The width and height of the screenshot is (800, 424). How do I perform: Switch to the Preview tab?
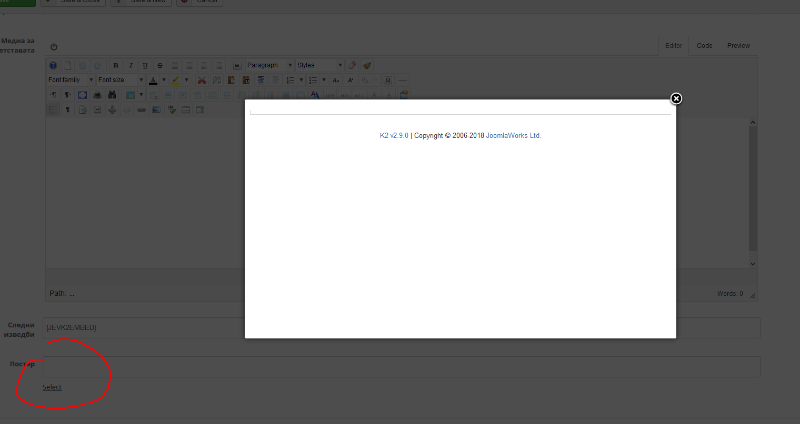738,45
